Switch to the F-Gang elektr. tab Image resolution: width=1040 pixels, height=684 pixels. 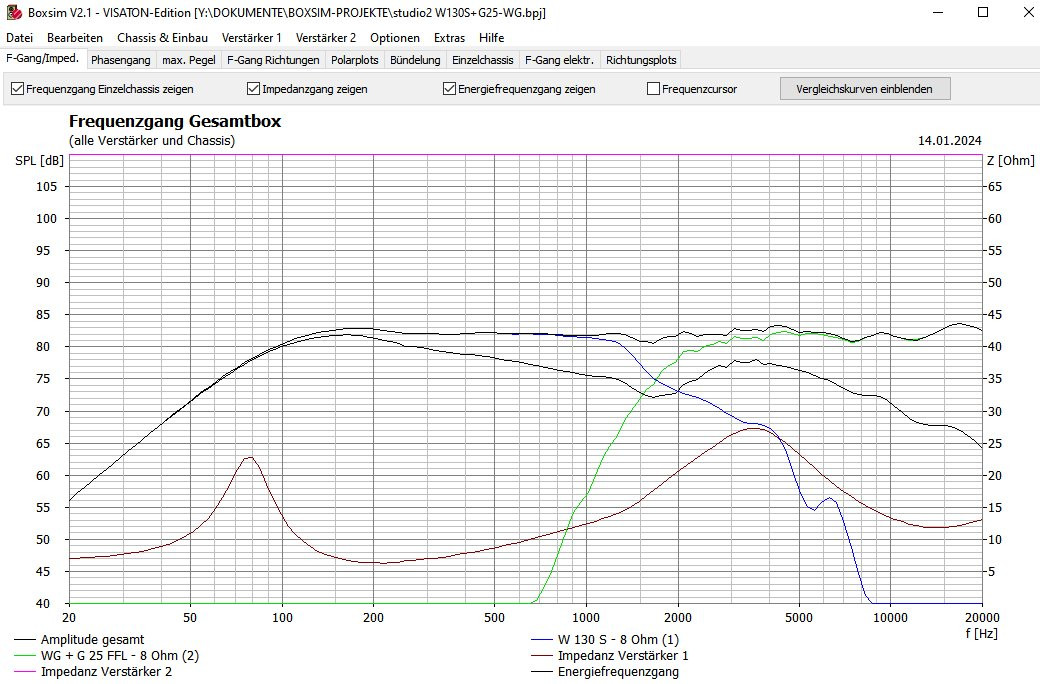[559, 60]
